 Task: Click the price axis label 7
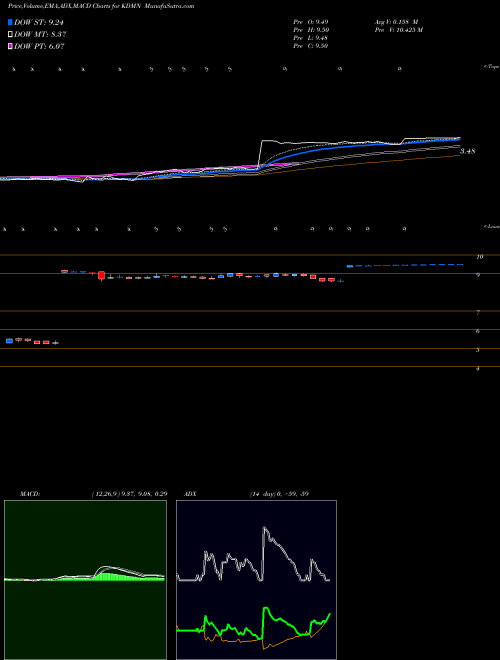click(x=478, y=312)
